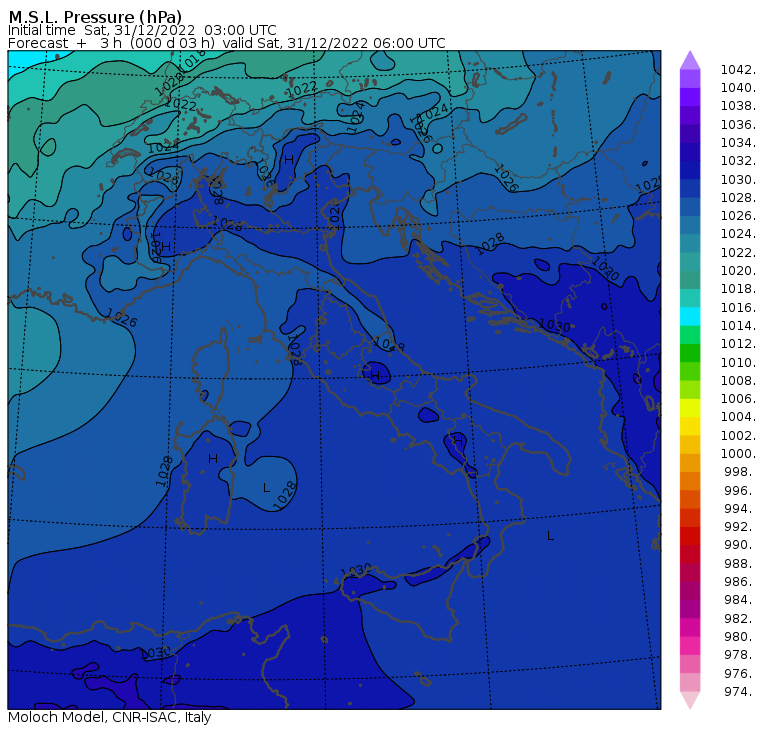Click the H marker over Sardinia
The width and height of the screenshot is (760, 731).
[213, 459]
